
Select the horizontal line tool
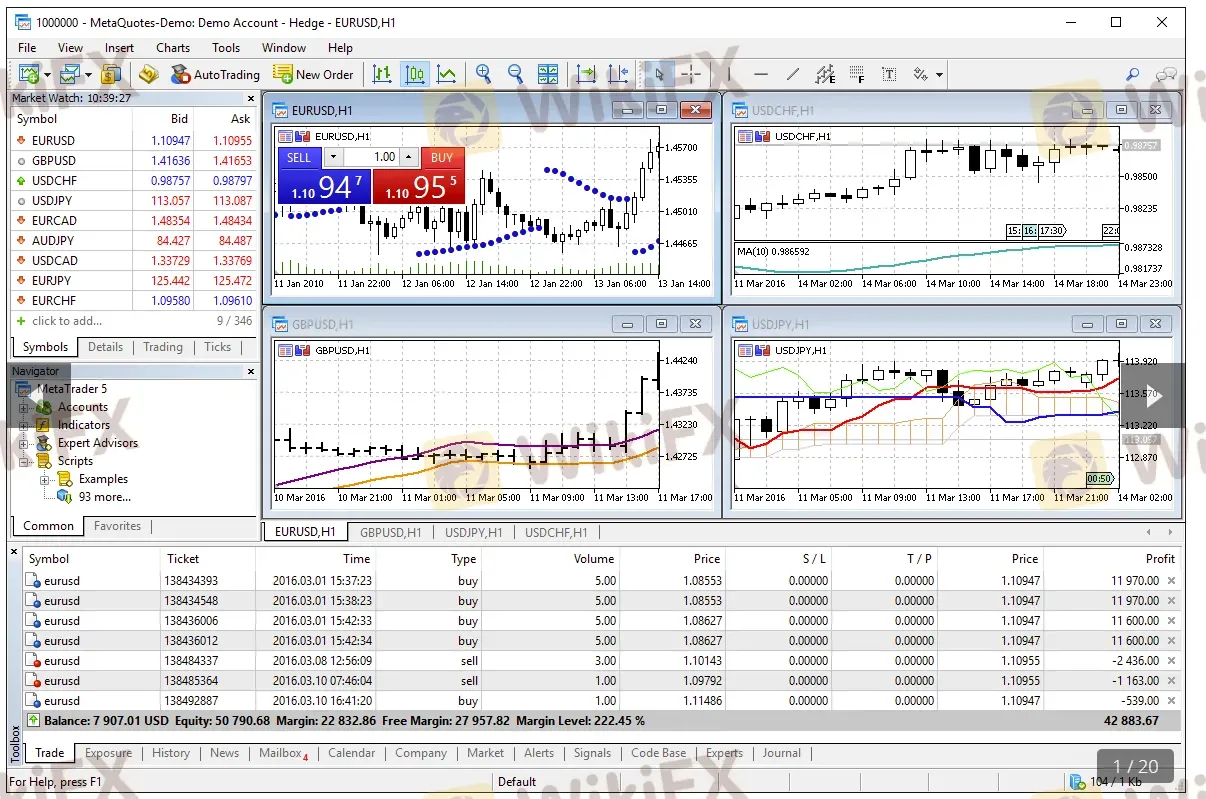(x=761, y=74)
